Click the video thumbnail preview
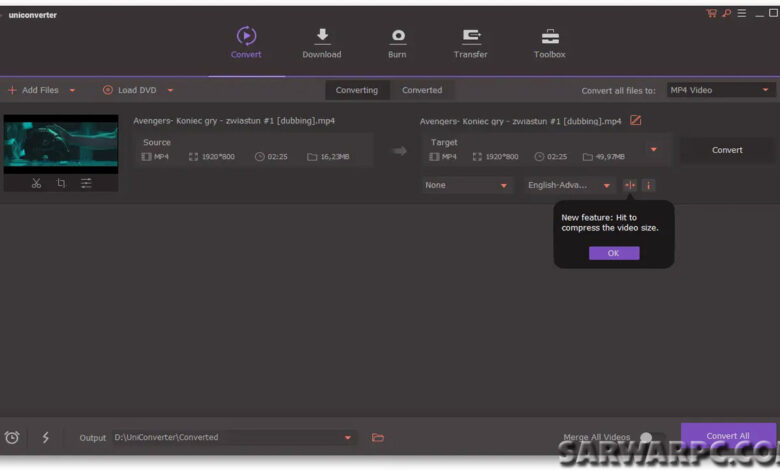Image resolution: width=780 pixels, height=470 pixels. (x=61, y=144)
